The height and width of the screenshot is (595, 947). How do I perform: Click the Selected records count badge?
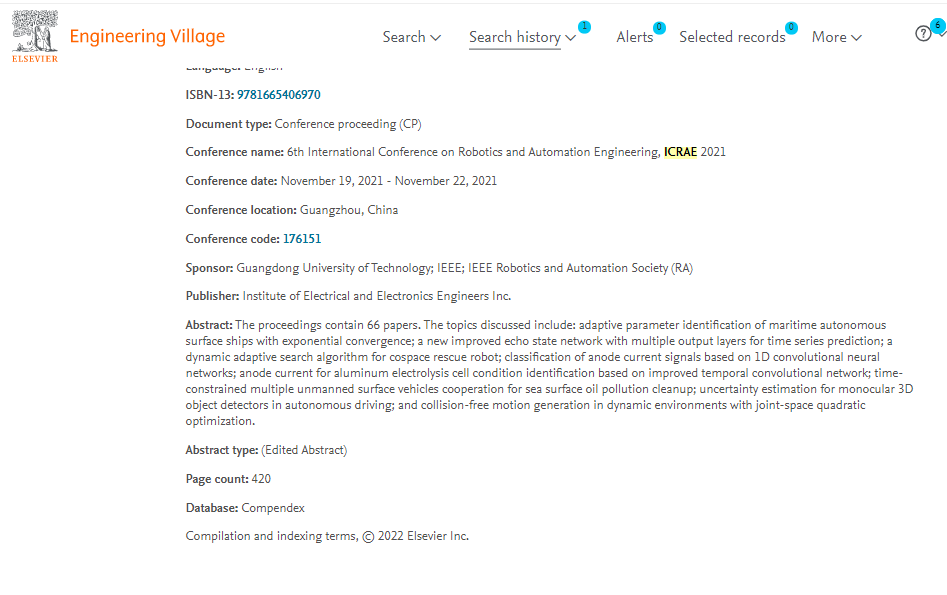click(x=791, y=28)
